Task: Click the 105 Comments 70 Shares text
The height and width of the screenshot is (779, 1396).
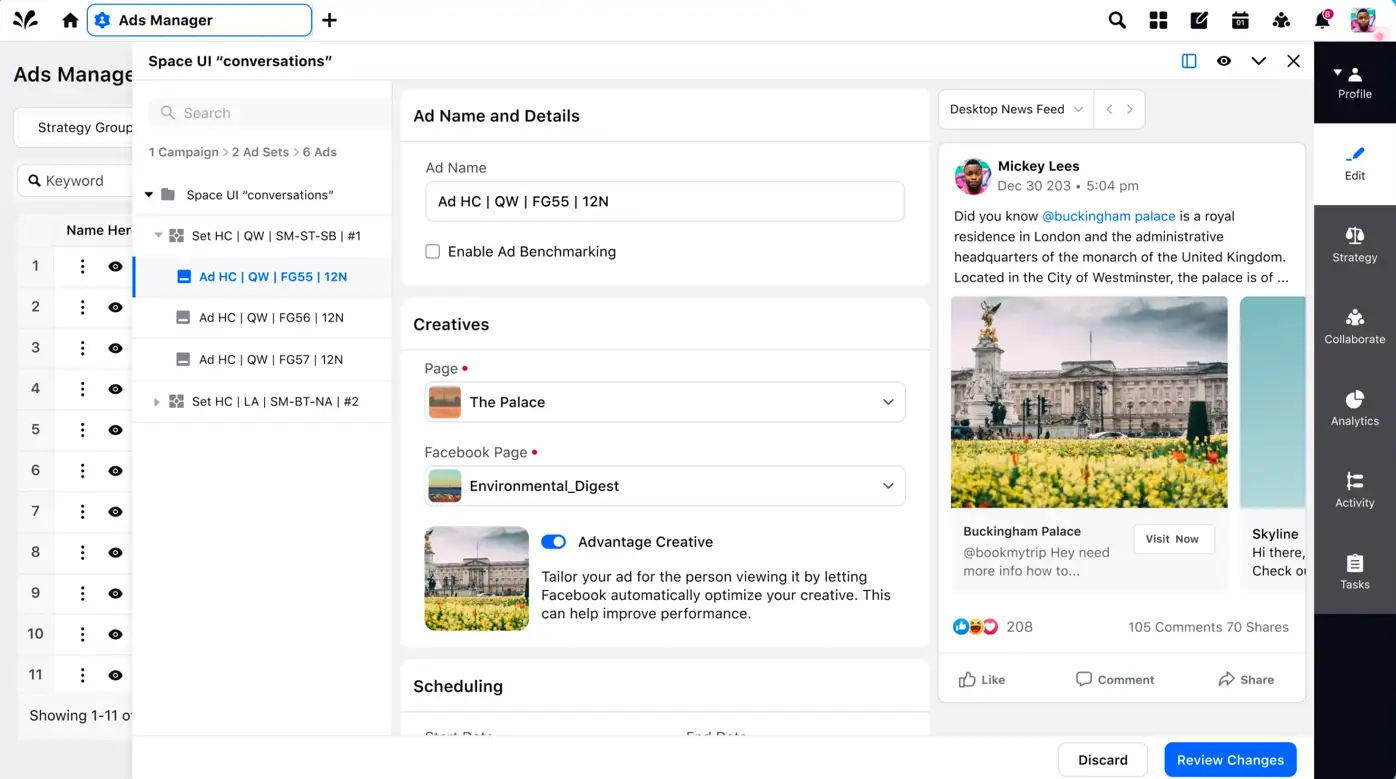Action: [x=1208, y=627]
